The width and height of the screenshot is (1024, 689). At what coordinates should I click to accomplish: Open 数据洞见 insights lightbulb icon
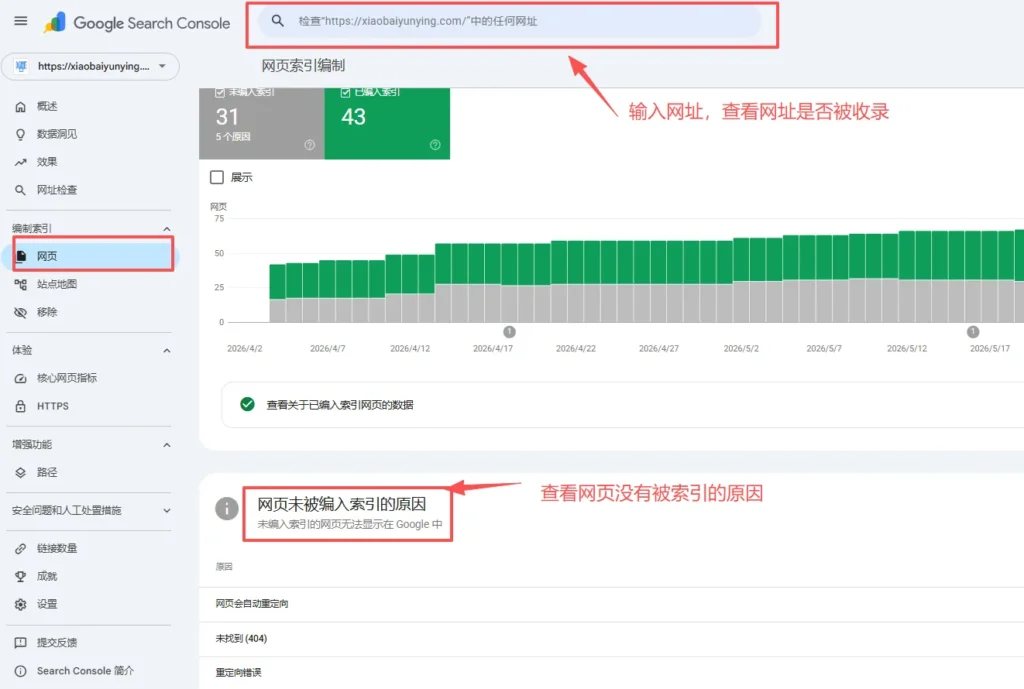(x=20, y=135)
